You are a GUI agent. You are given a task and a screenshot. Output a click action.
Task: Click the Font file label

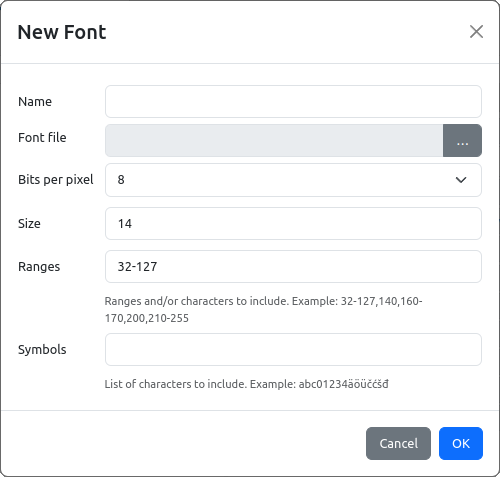[42, 137]
